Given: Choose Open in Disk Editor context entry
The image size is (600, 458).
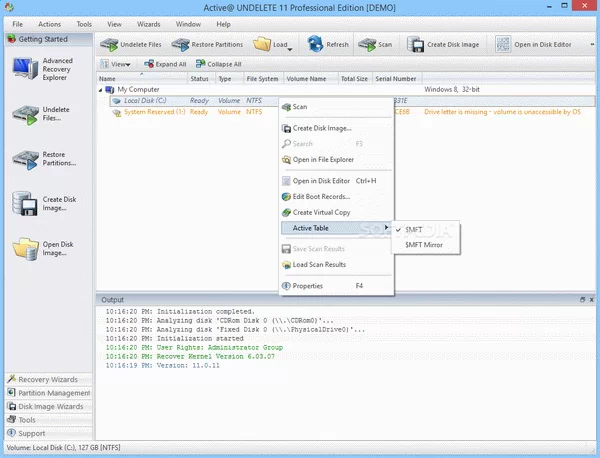Looking at the screenshot, I should 337,181.
